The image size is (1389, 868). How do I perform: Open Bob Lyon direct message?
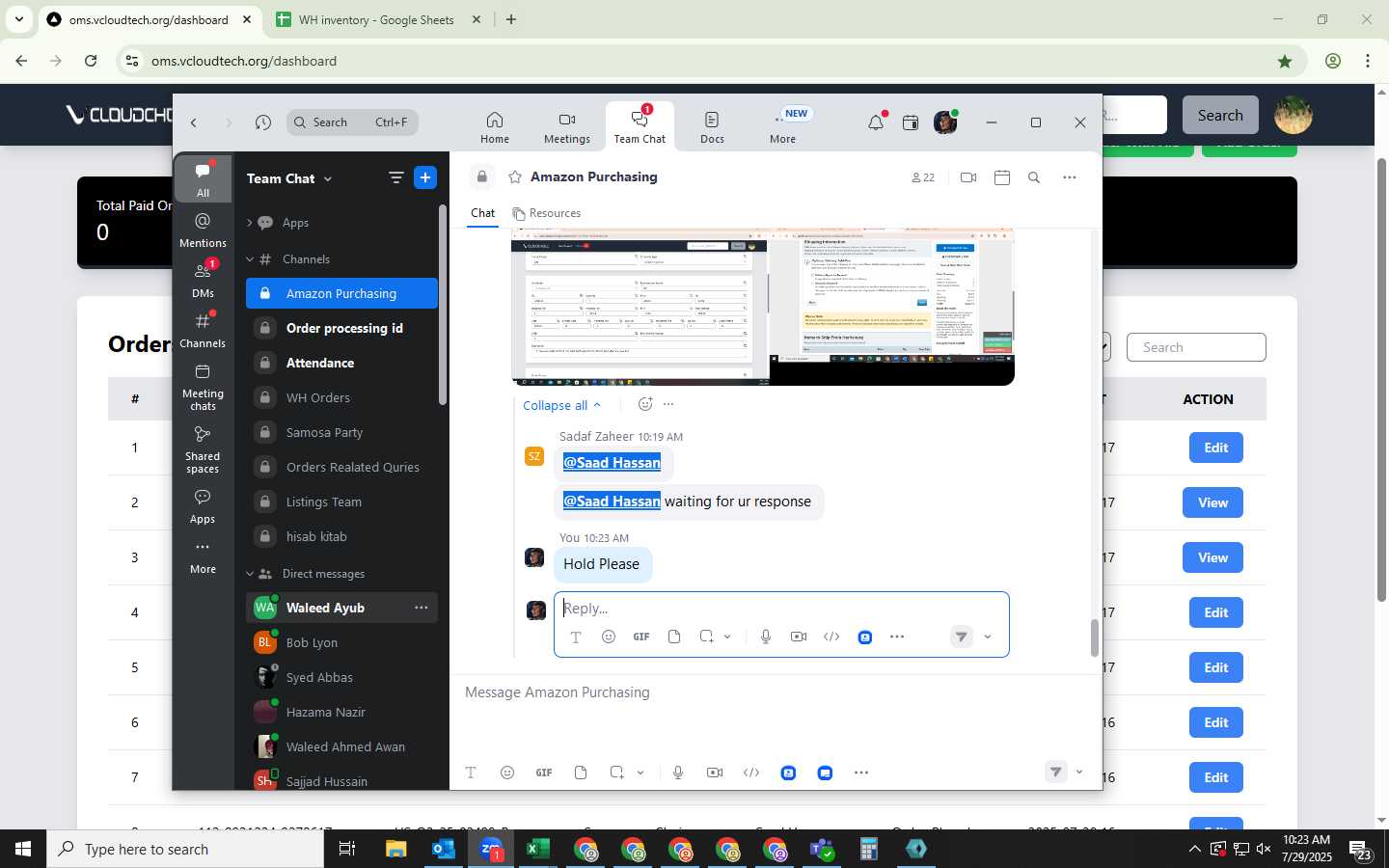[341, 642]
